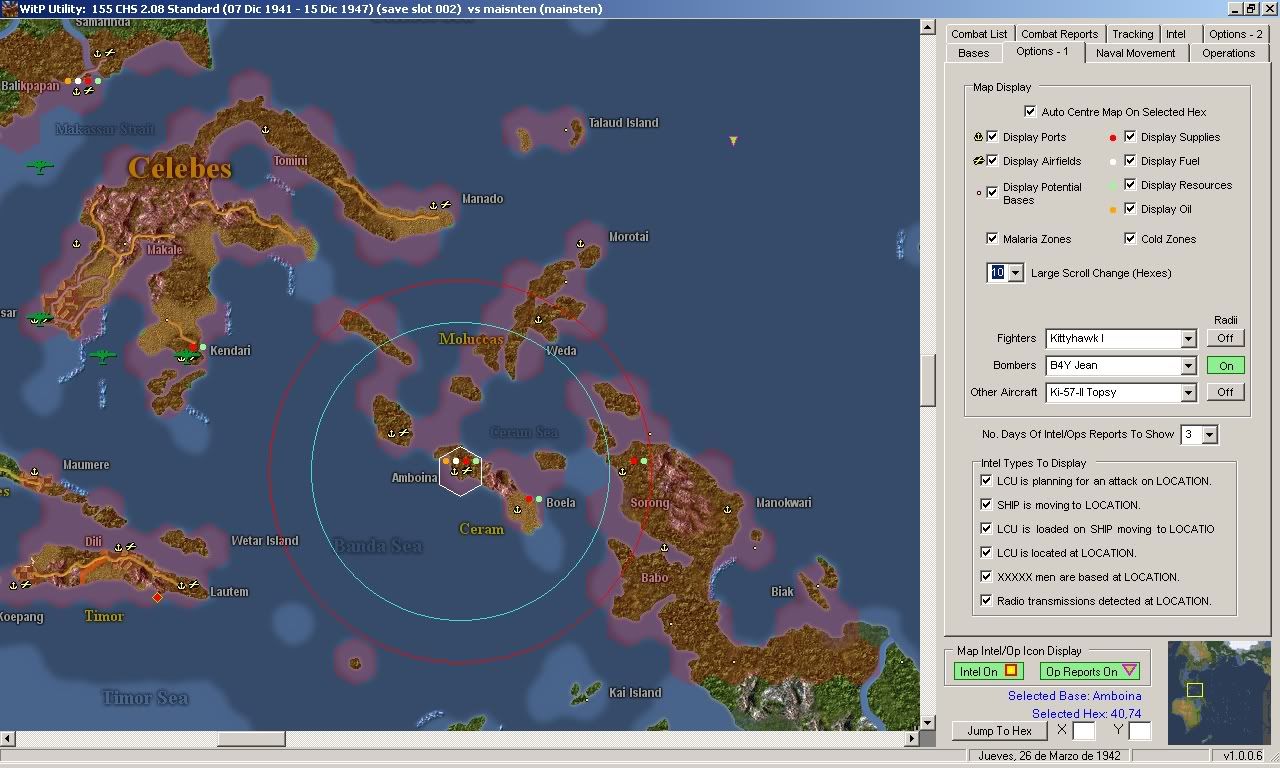Viewport: 1280px width, 768px height.
Task: Switch to the Options - 2 tab
Action: [1235, 34]
